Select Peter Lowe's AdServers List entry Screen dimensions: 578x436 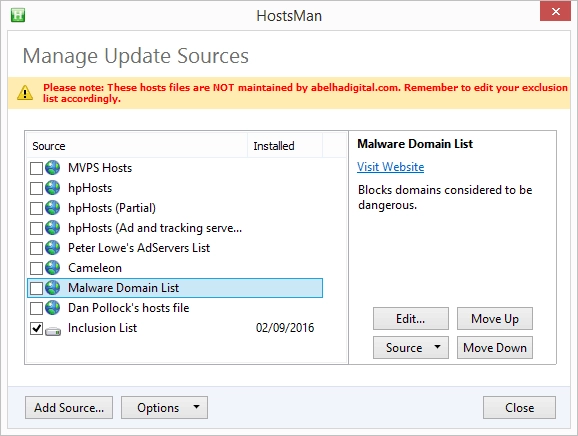click(139, 248)
